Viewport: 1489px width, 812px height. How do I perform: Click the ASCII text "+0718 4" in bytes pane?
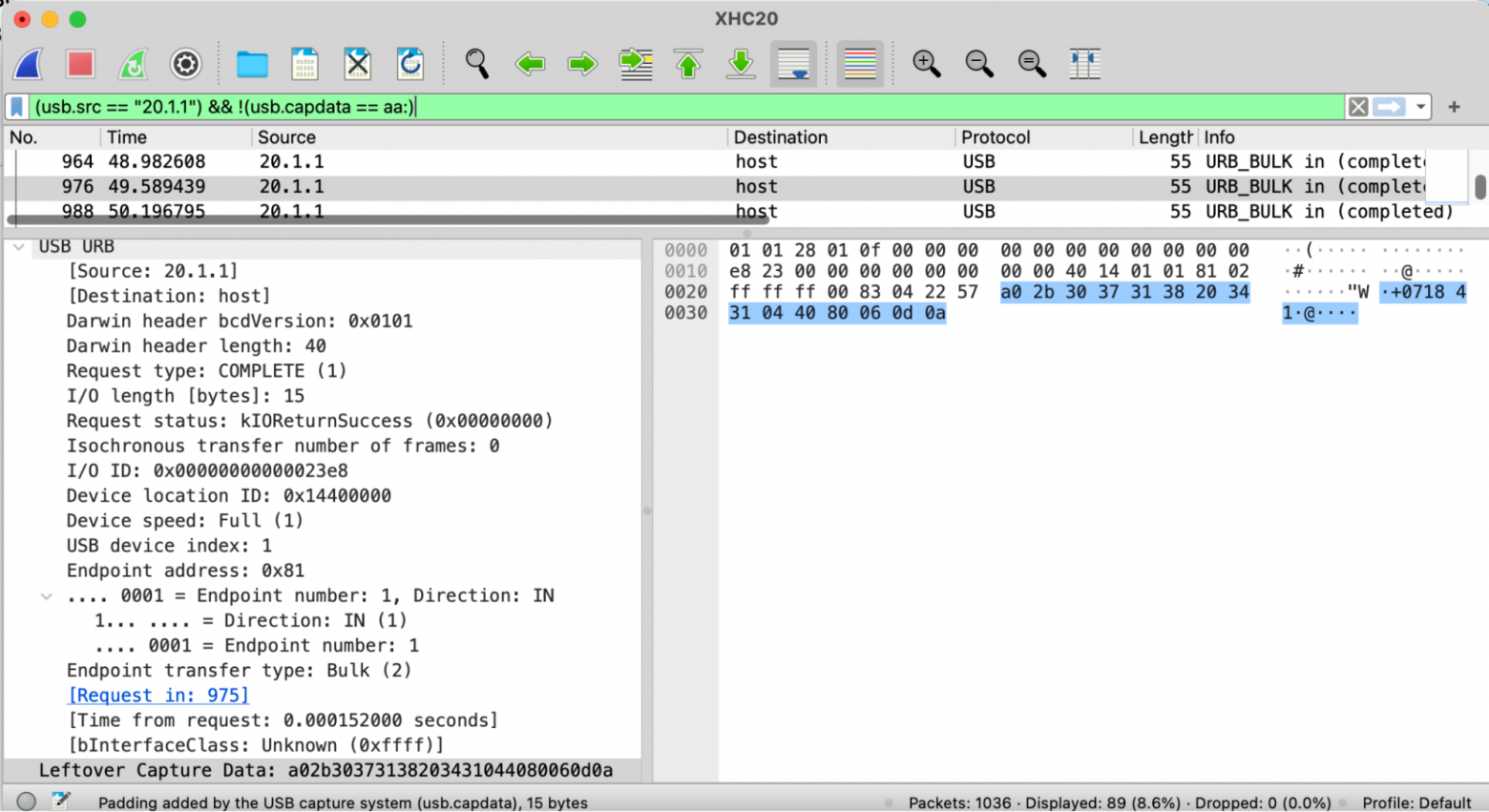click(x=1423, y=292)
